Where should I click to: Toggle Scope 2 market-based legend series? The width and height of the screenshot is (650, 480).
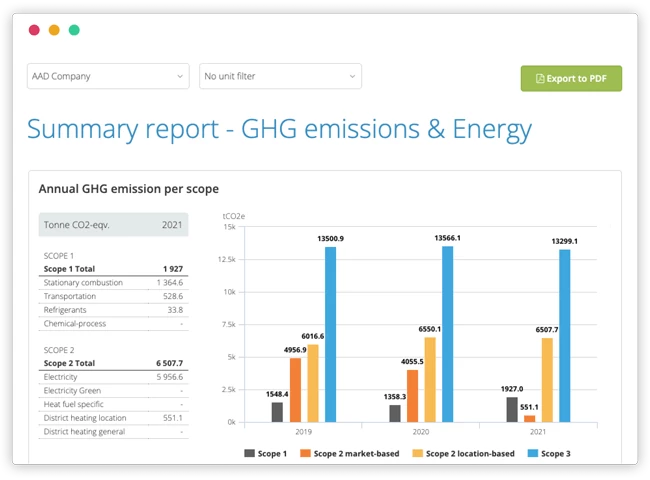point(350,453)
